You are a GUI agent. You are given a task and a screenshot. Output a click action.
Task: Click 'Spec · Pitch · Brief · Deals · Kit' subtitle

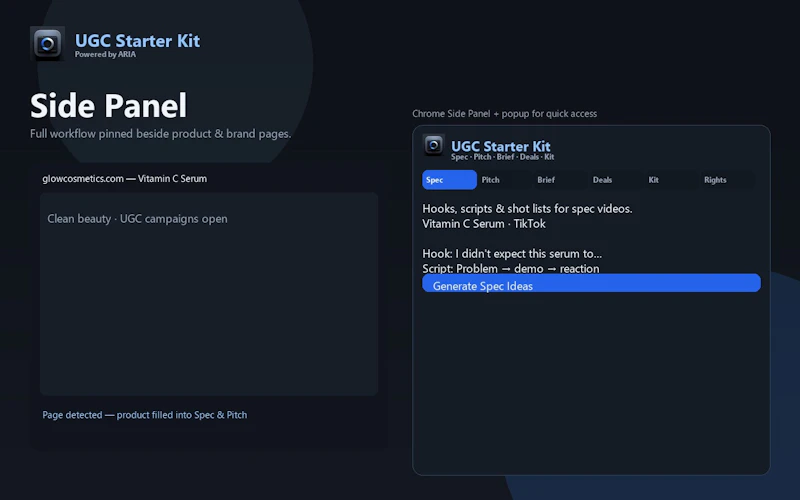pos(503,157)
